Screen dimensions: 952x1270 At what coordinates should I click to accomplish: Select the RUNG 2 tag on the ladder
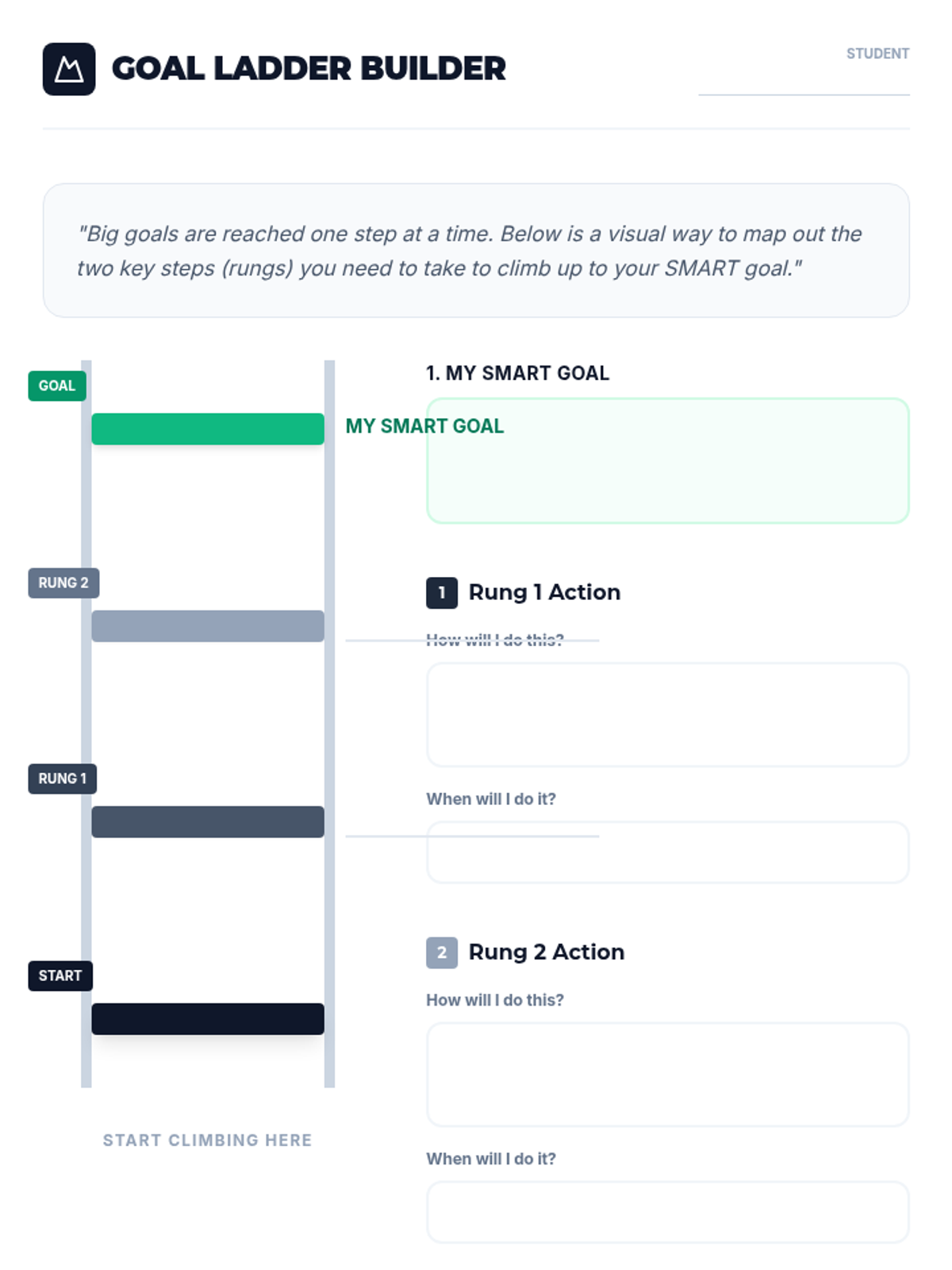(63, 583)
